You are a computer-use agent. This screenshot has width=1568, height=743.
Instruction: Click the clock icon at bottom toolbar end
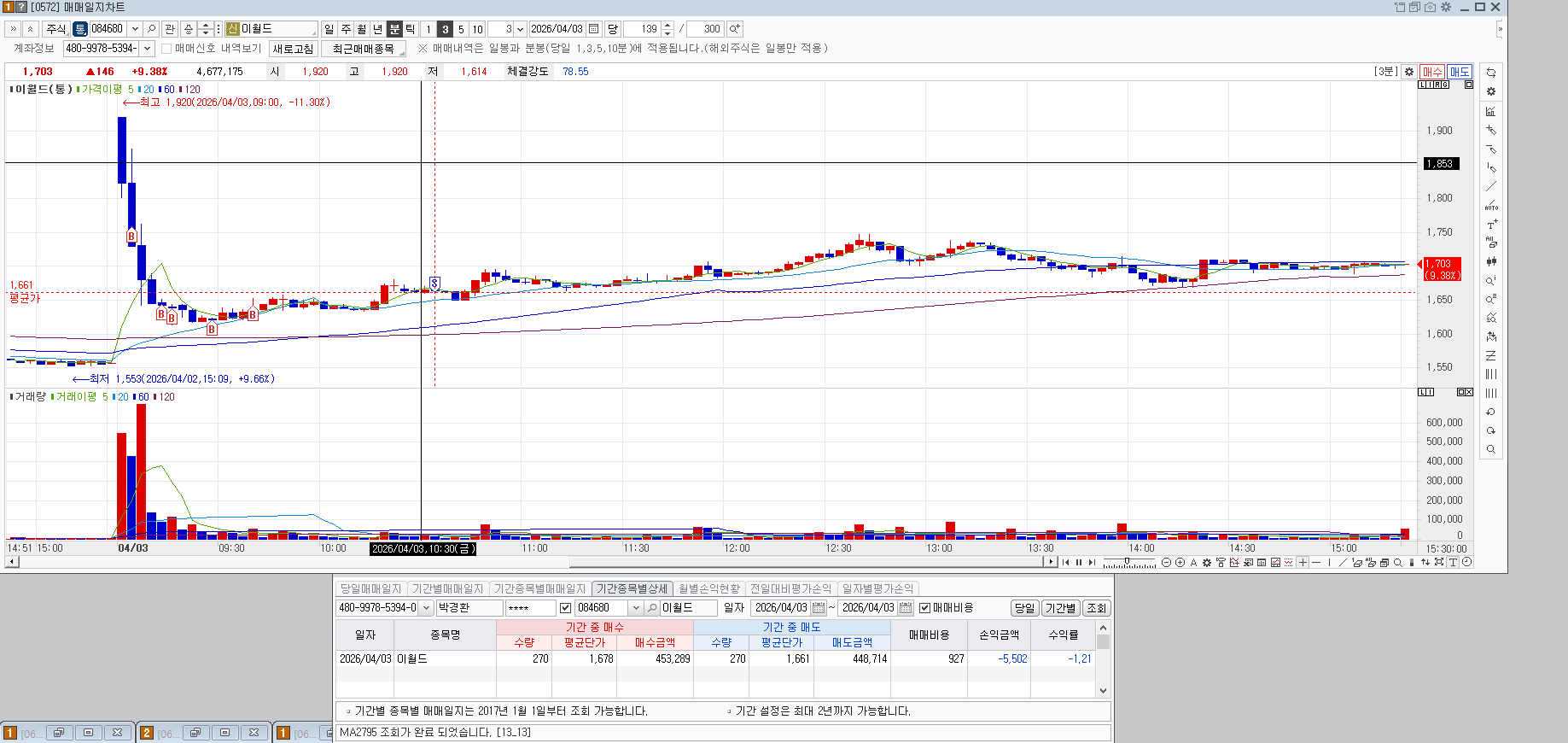coord(1466,562)
